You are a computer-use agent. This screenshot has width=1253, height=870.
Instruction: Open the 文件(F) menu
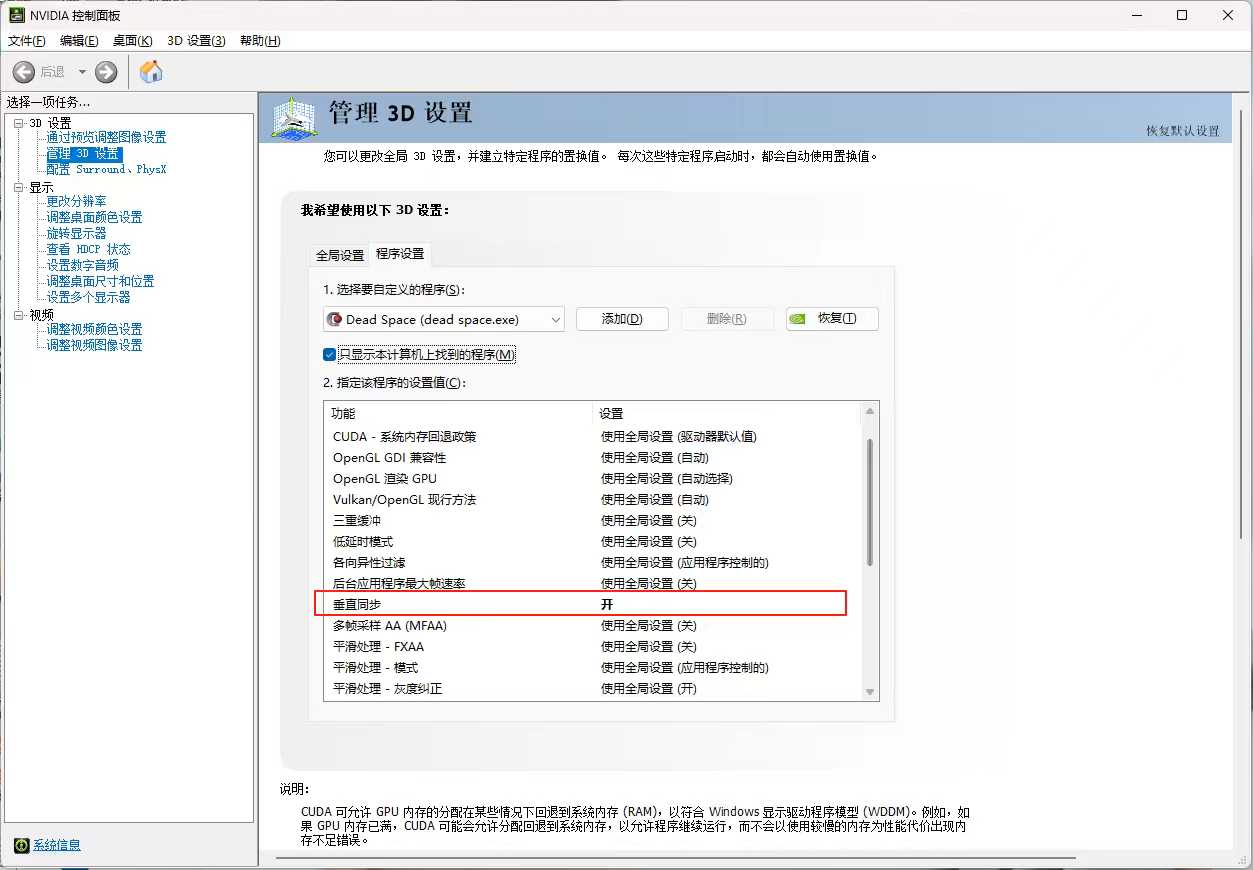[27, 41]
